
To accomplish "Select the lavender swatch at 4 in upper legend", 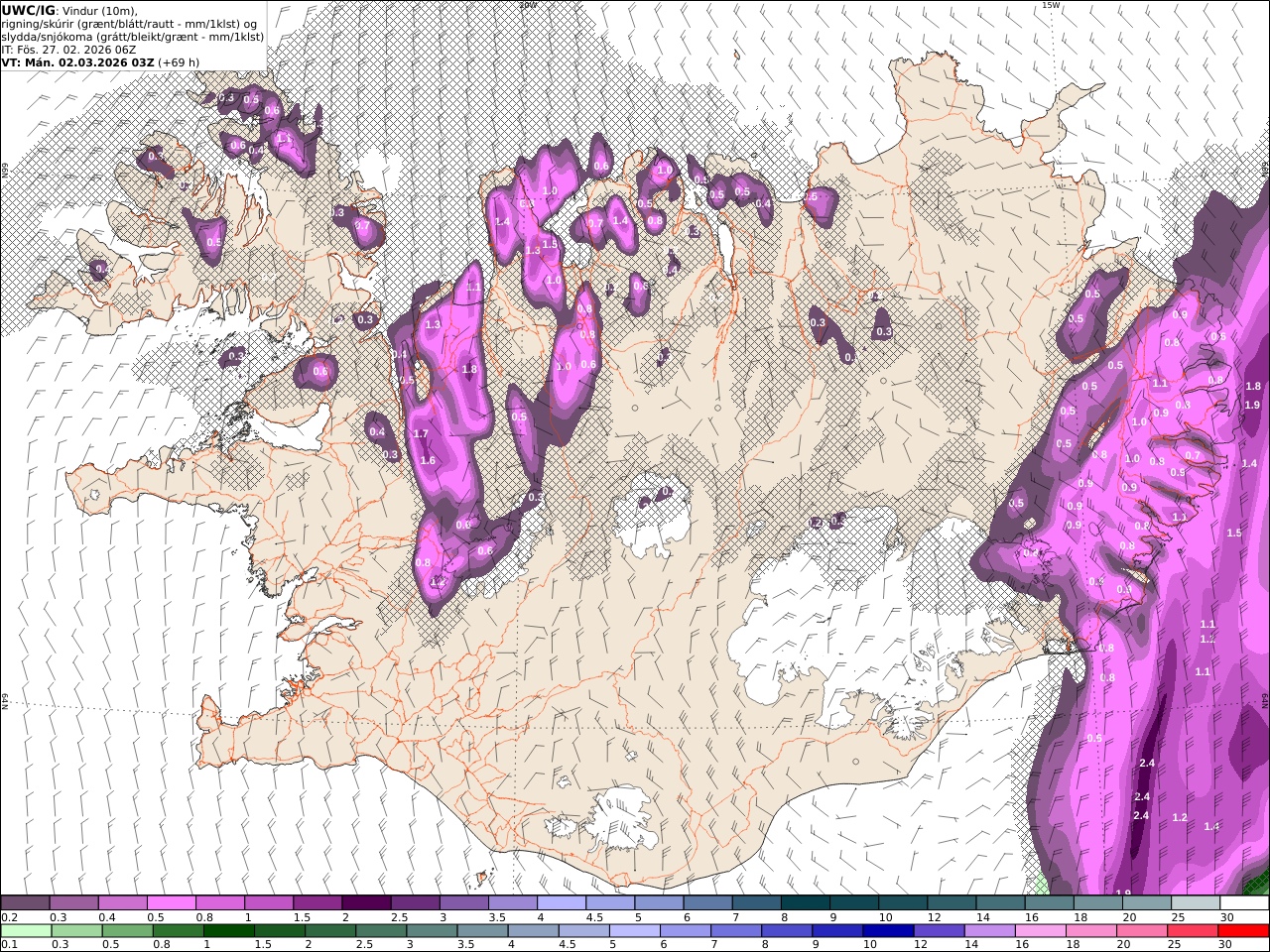I will (x=561, y=903).
